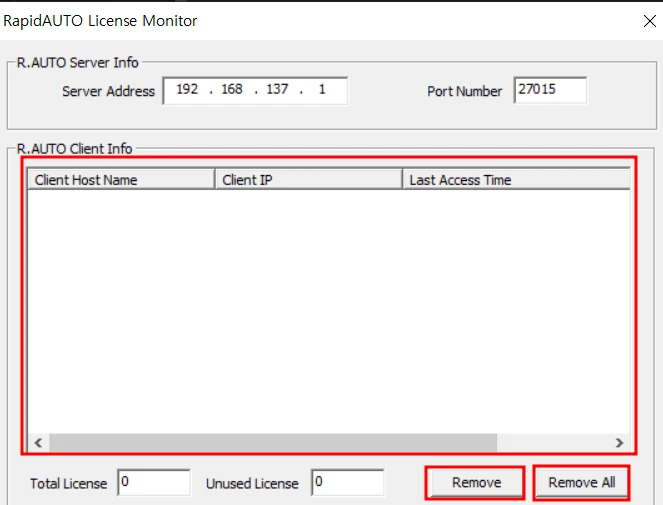Click the RapidAUTO License Monitor title bar
The height and width of the screenshot is (505, 663).
pos(300,20)
